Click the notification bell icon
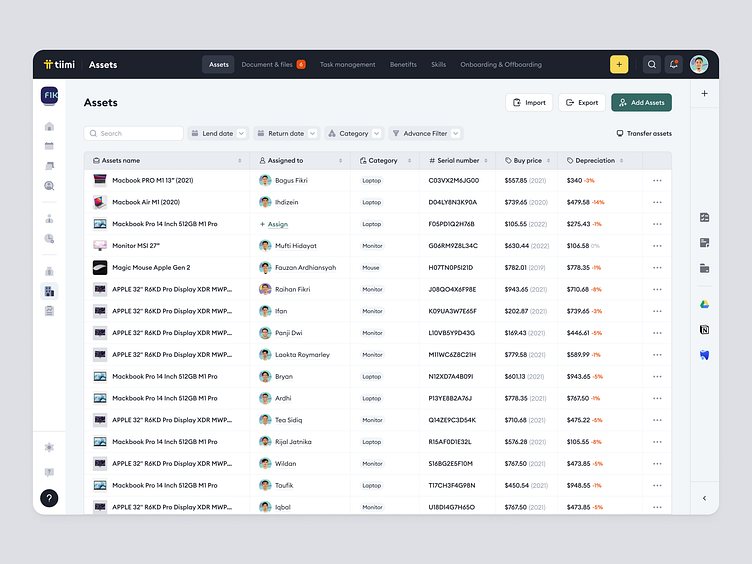 pyautogui.click(x=674, y=64)
